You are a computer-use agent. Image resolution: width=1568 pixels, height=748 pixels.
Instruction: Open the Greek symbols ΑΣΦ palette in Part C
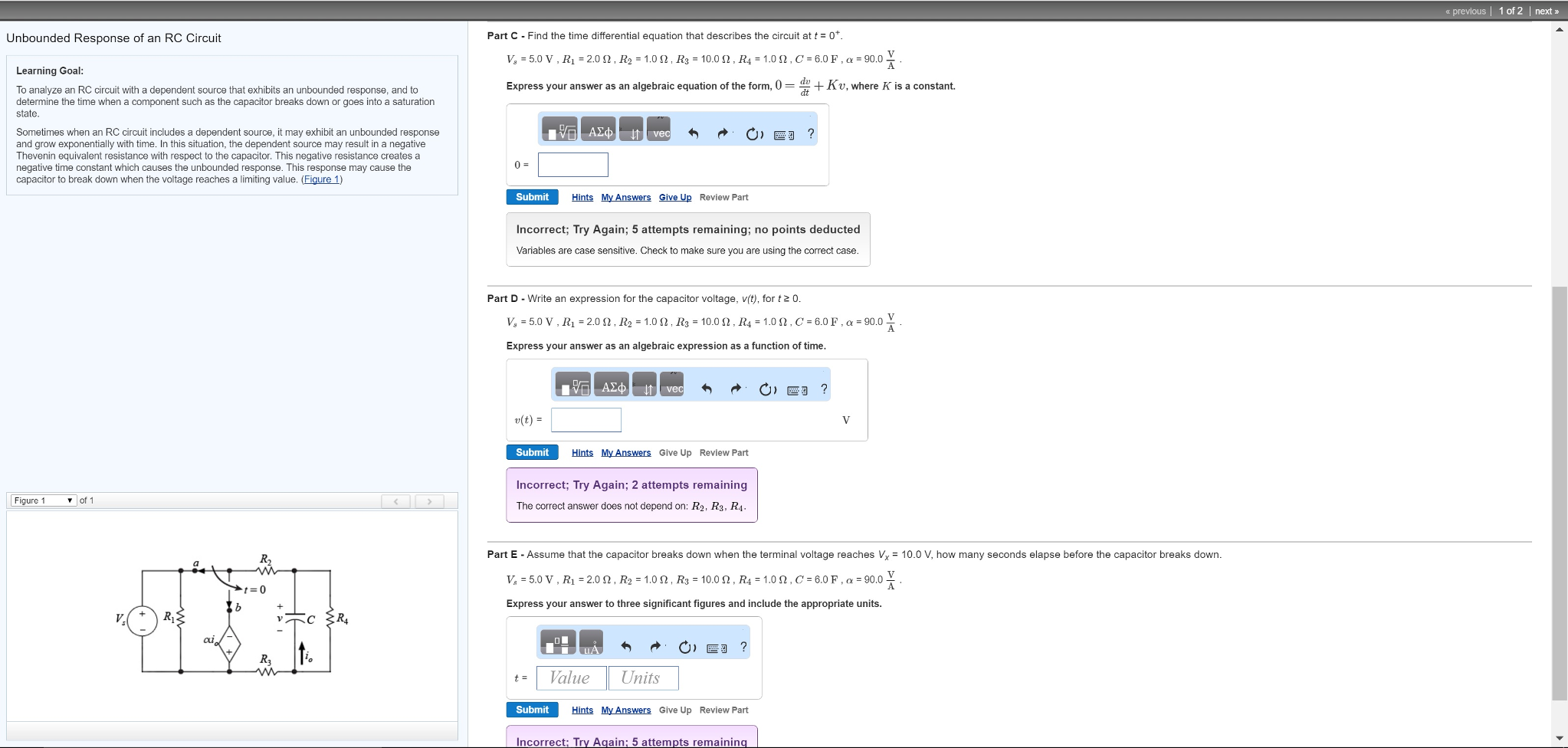[x=600, y=130]
